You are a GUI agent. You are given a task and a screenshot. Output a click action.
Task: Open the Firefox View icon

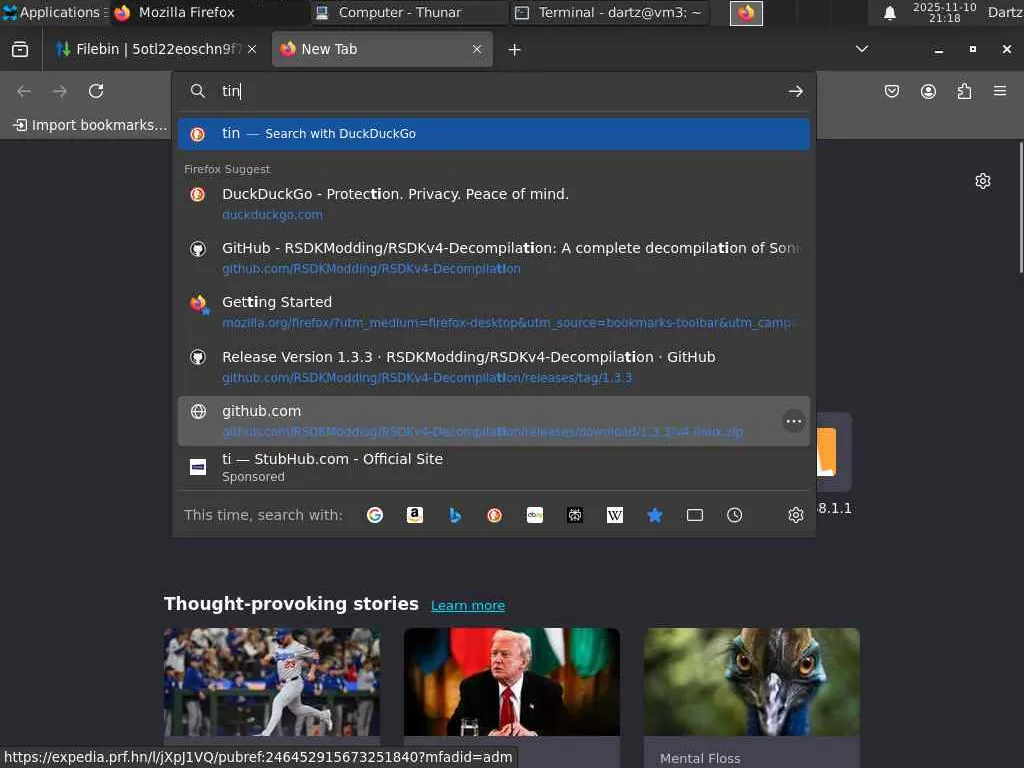[x=20, y=50]
